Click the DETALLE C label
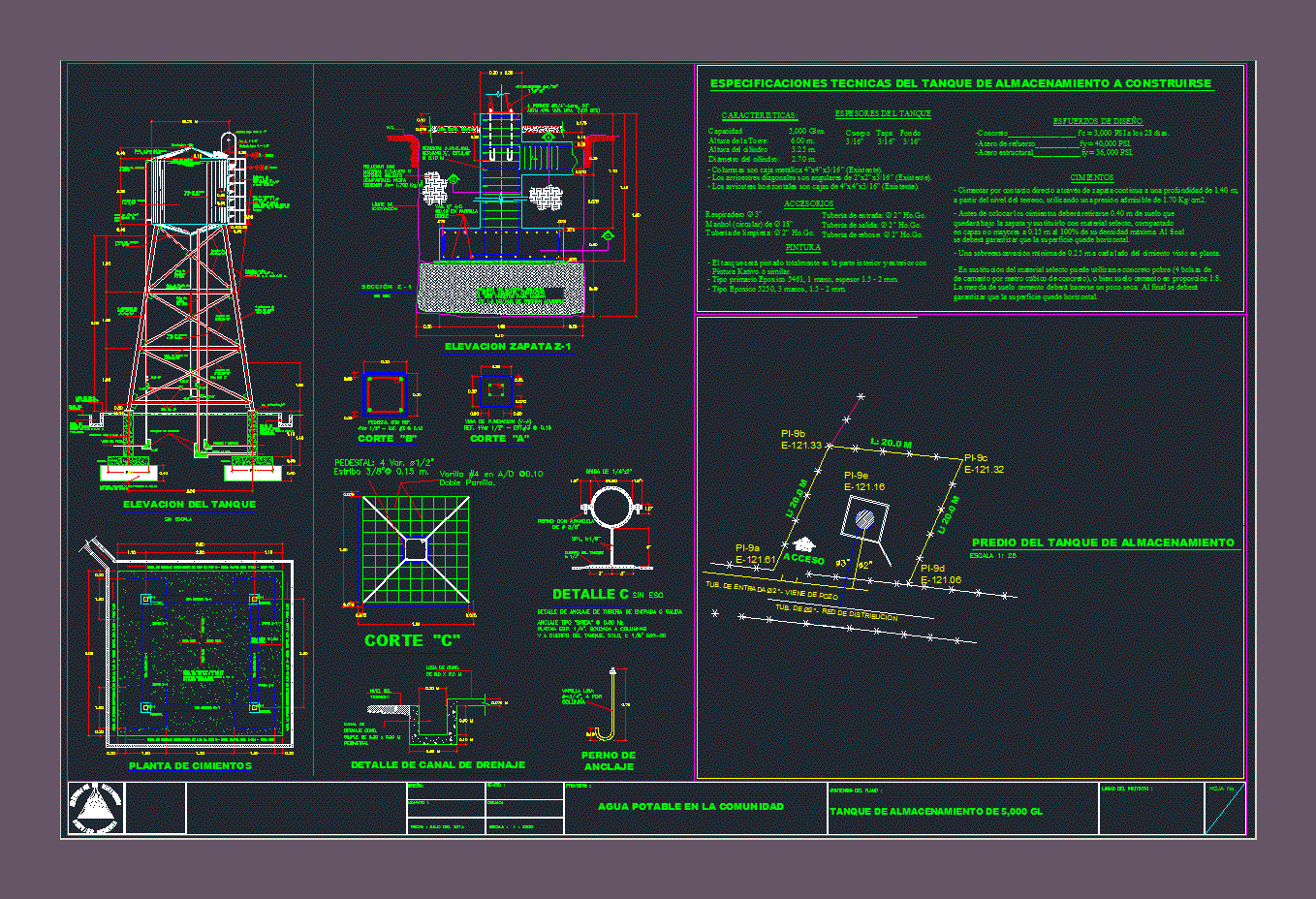This screenshot has width=1316, height=899. (590, 594)
